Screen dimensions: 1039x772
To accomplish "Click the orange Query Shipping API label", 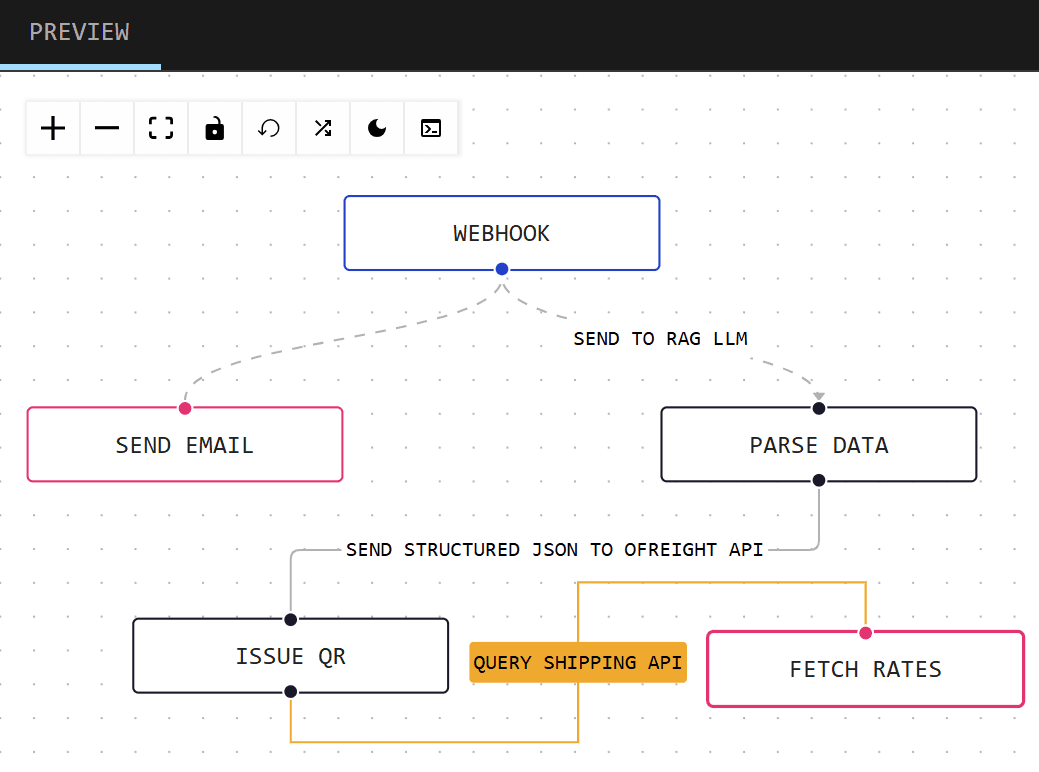I will [578, 662].
